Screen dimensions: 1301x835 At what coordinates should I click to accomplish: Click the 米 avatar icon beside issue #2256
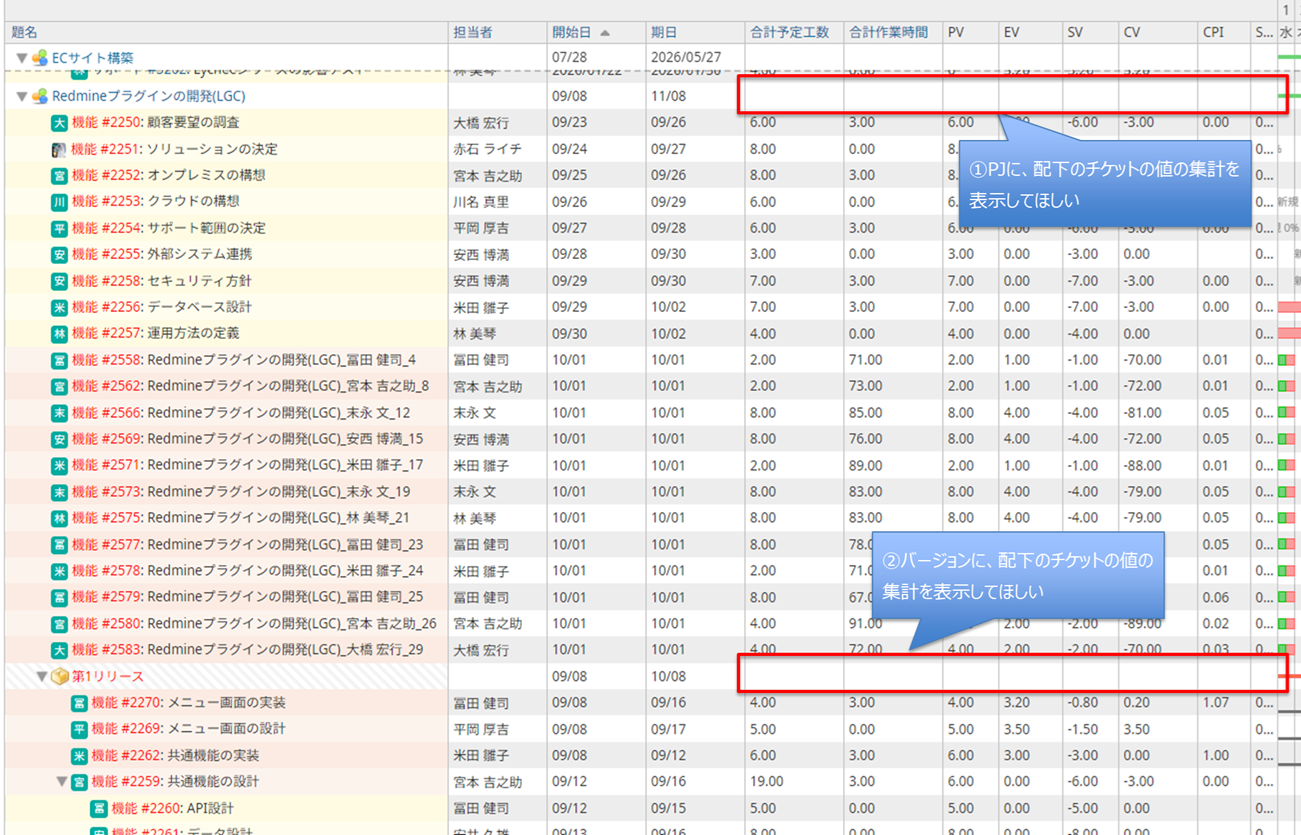pyautogui.click(x=59, y=307)
